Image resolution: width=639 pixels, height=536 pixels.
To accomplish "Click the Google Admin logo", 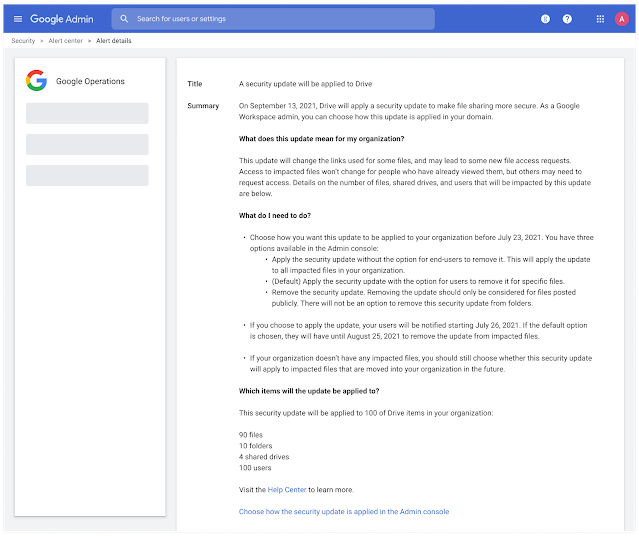I will click(64, 19).
